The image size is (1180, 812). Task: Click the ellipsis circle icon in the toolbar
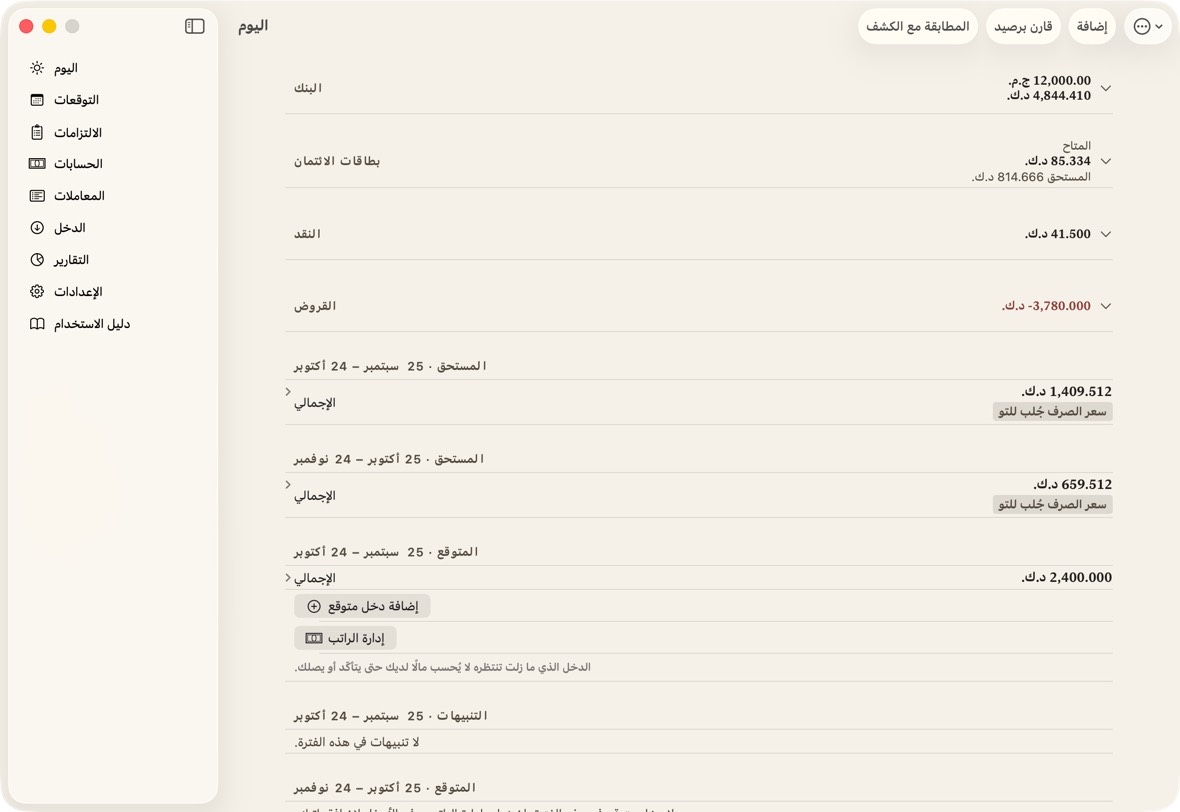point(1142,26)
